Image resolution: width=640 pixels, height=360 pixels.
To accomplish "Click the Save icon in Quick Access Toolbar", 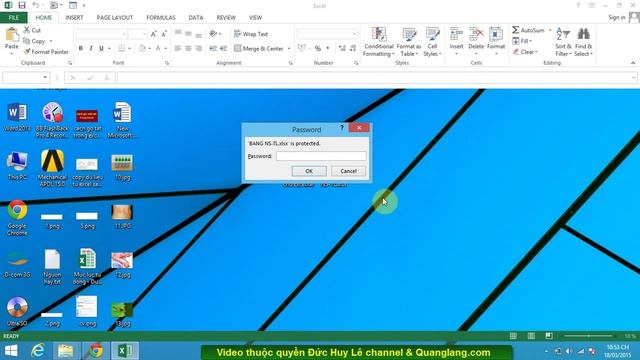I will click(x=22, y=5).
